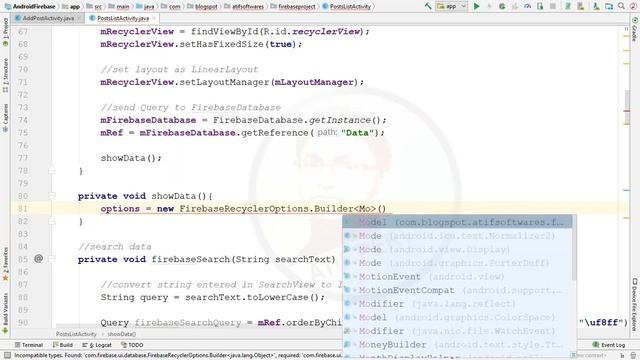This screenshot has width=640, height=360.
Task: Open the app run configuration dropdown
Action: coord(451,6)
